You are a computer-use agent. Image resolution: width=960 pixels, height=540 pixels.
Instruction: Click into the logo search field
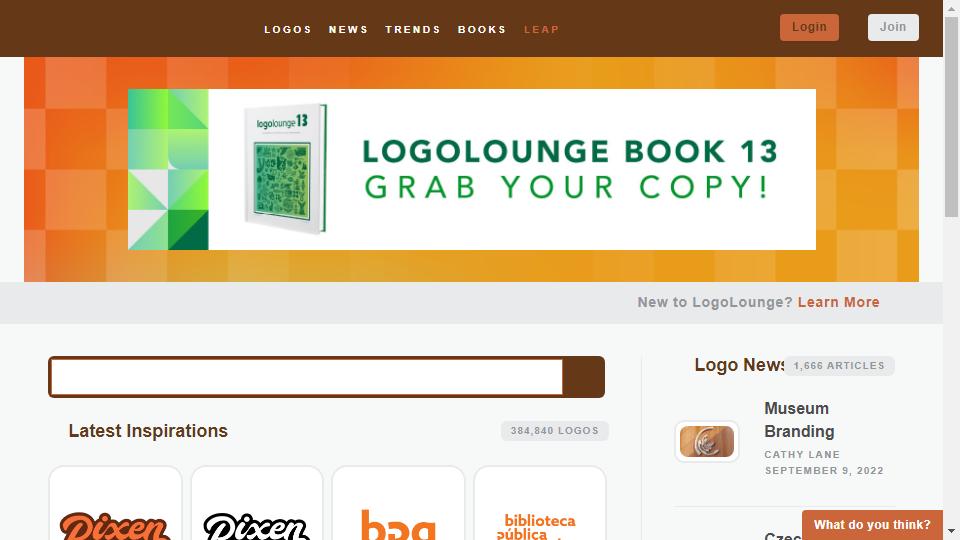point(307,377)
